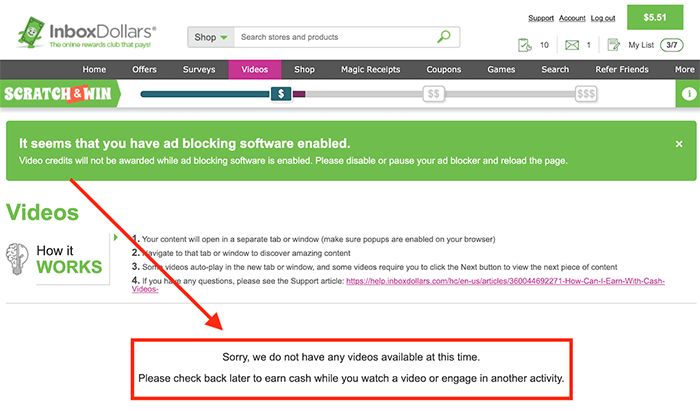
Task: Open the Shop navigation tab
Action: (304, 70)
